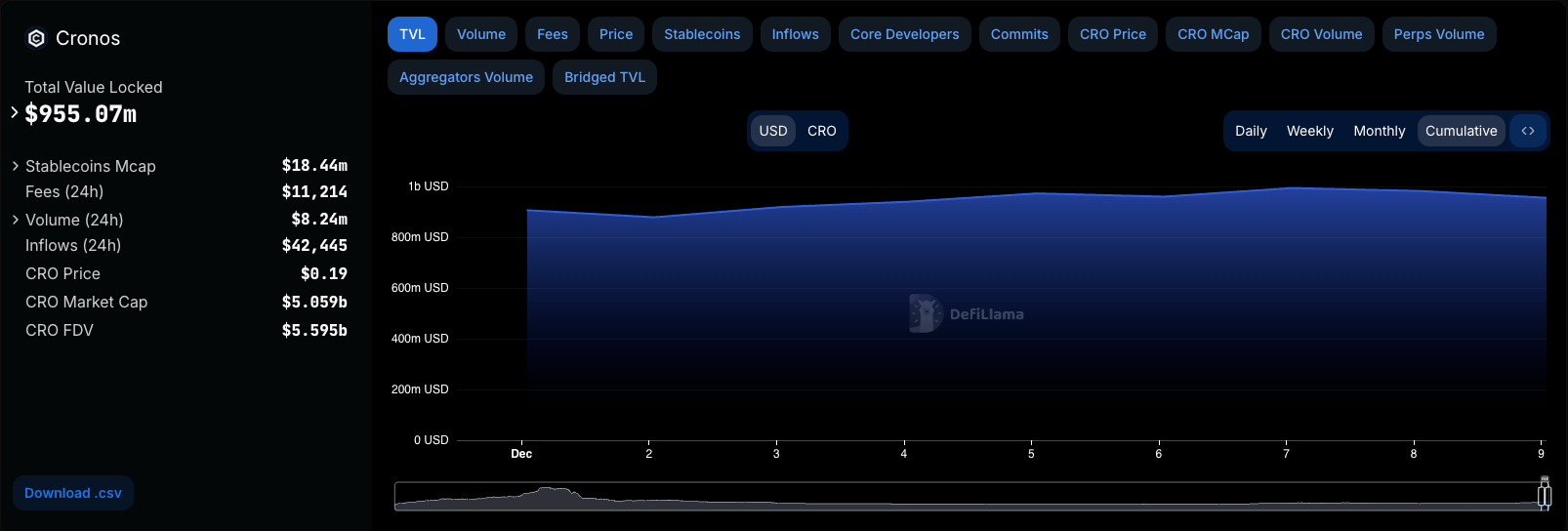Click the Stablecoins Mcap value $18.44m
1568x531 pixels.
click(314, 166)
